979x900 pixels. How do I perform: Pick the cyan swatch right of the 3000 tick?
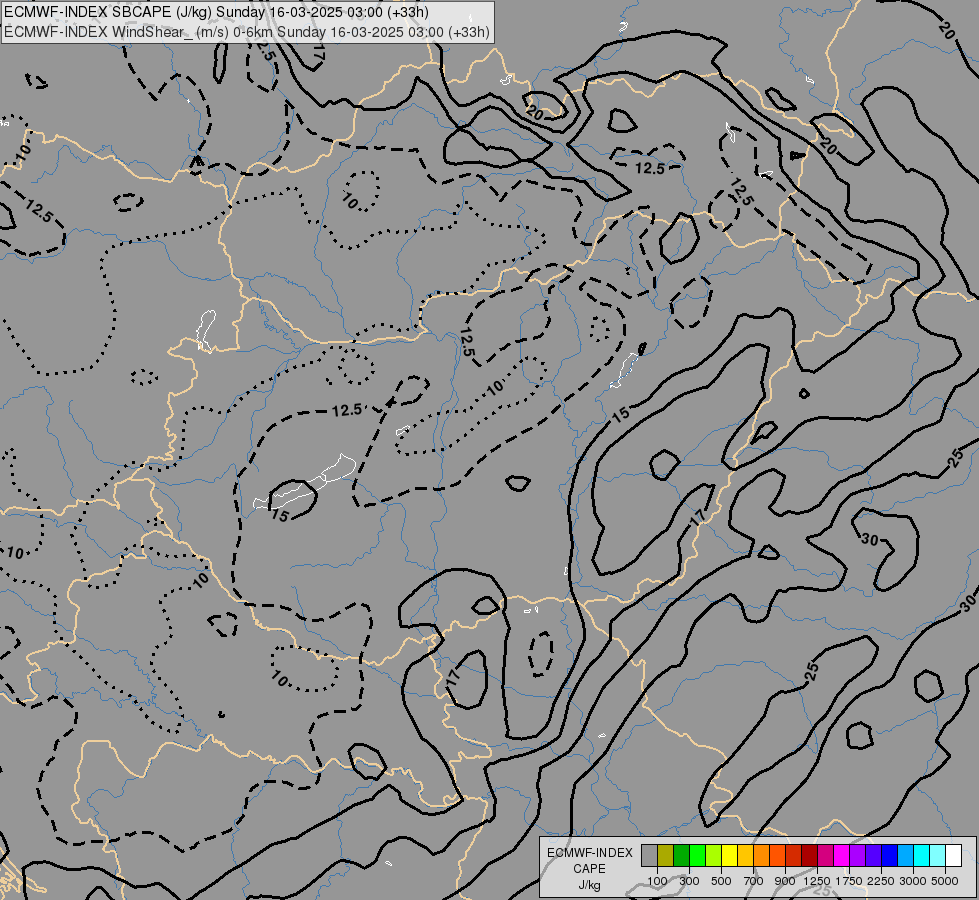922,856
